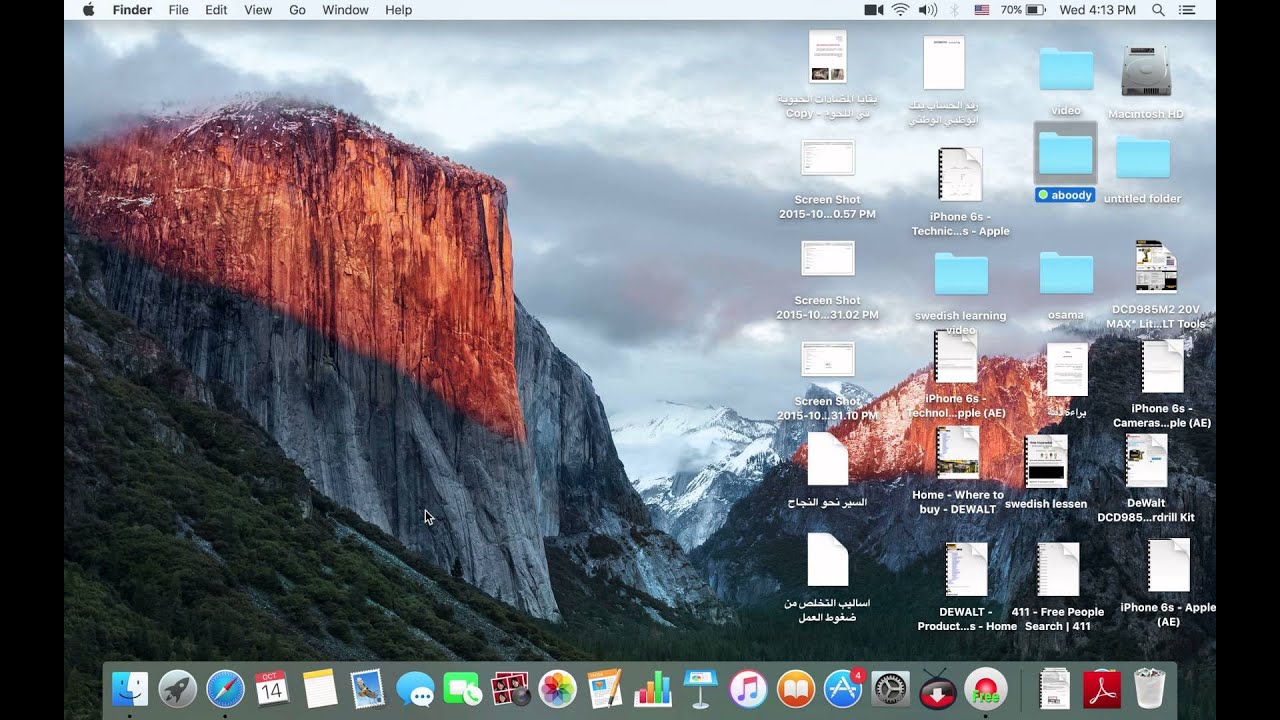Select 'Home - Where to buy - DEWALT' file

pos(958,453)
